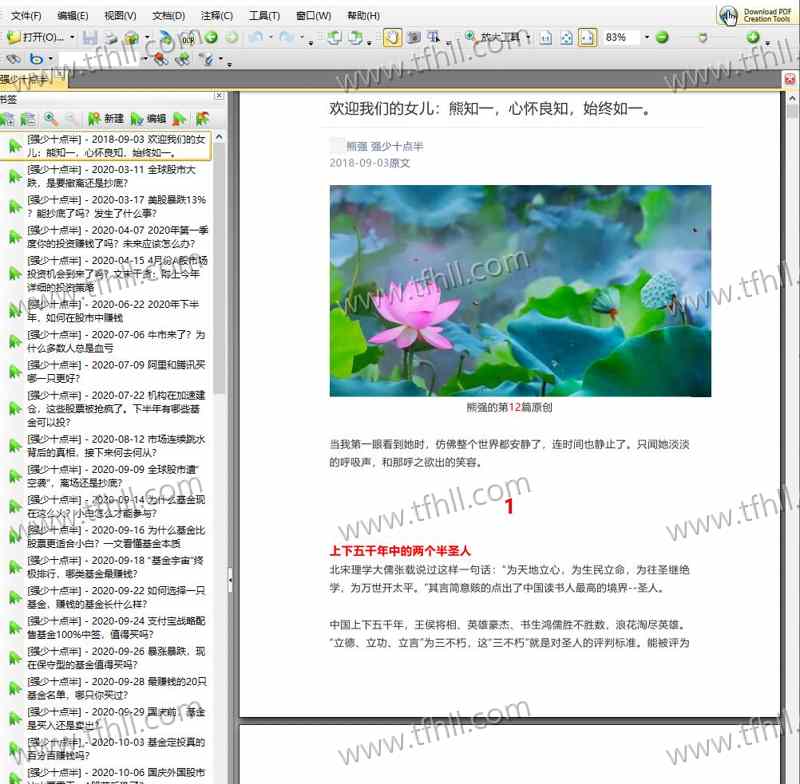The image size is (800, 784).
Task: Open the 注释(C) menu
Action: pos(216,16)
